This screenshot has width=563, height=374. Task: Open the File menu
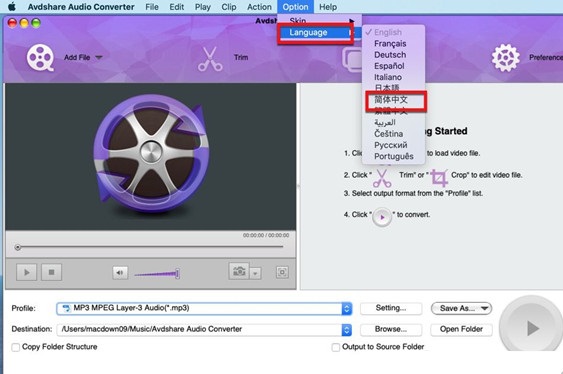(x=152, y=7)
